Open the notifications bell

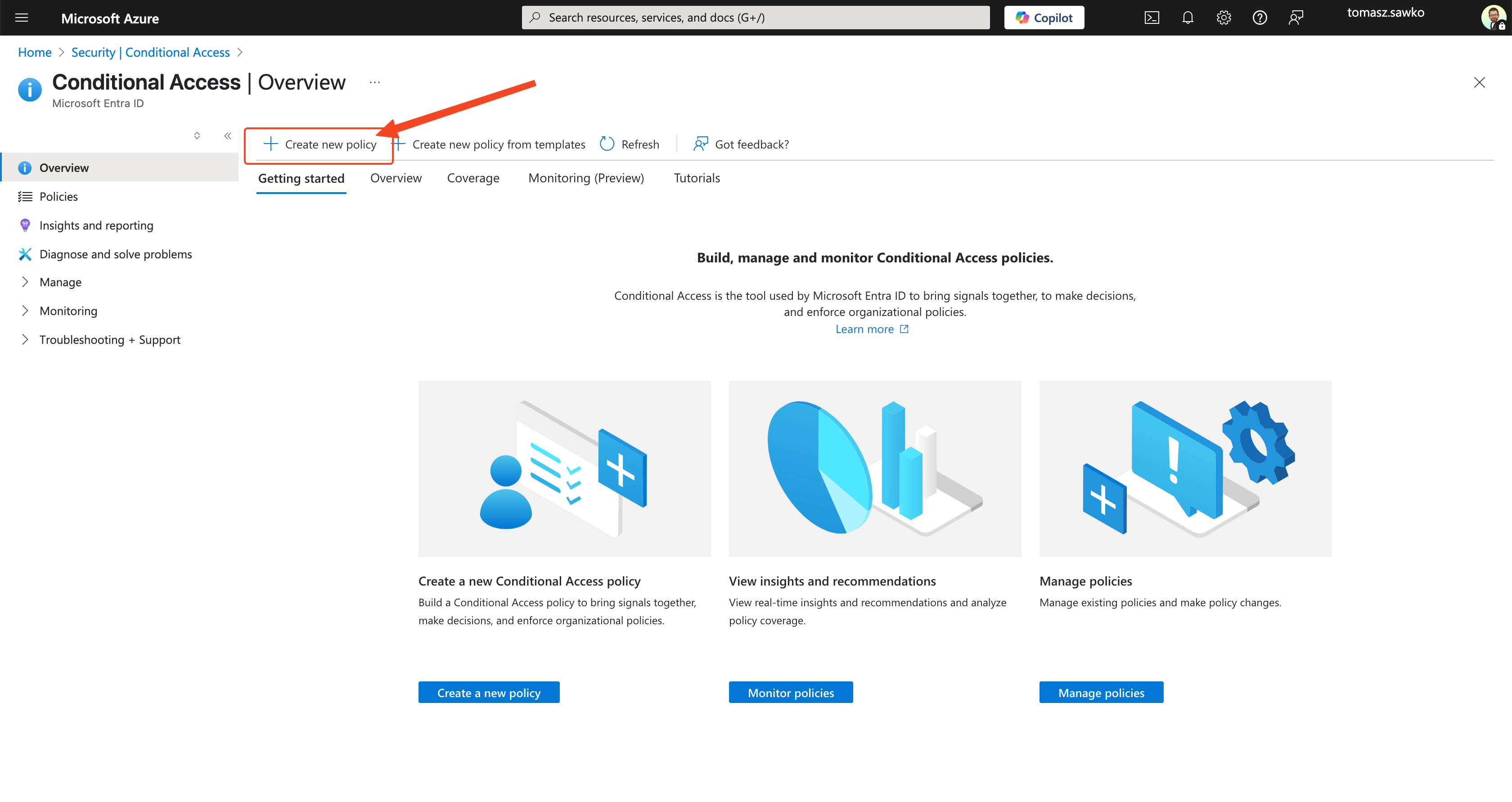(x=1188, y=18)
